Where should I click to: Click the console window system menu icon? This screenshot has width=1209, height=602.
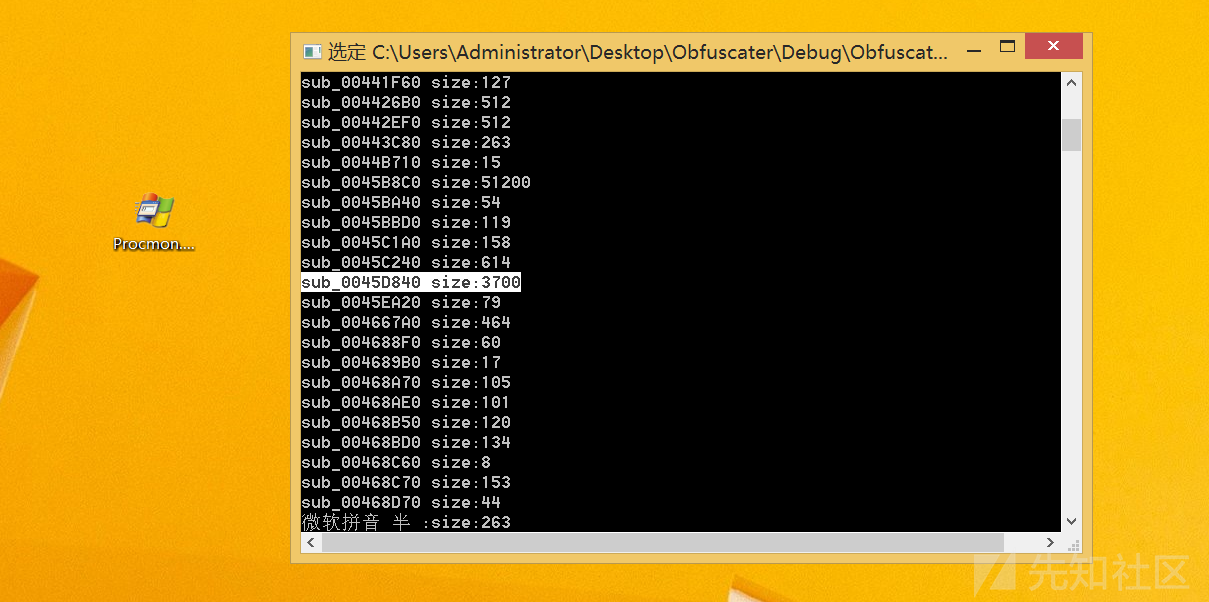(x=312, y=52)
